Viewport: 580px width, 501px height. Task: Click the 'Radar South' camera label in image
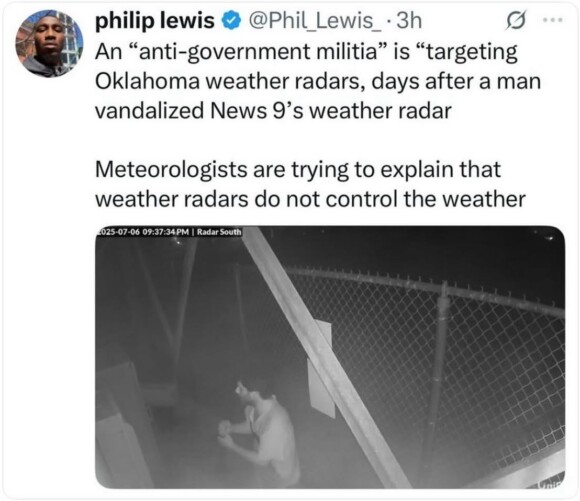(x=219, y=232)
